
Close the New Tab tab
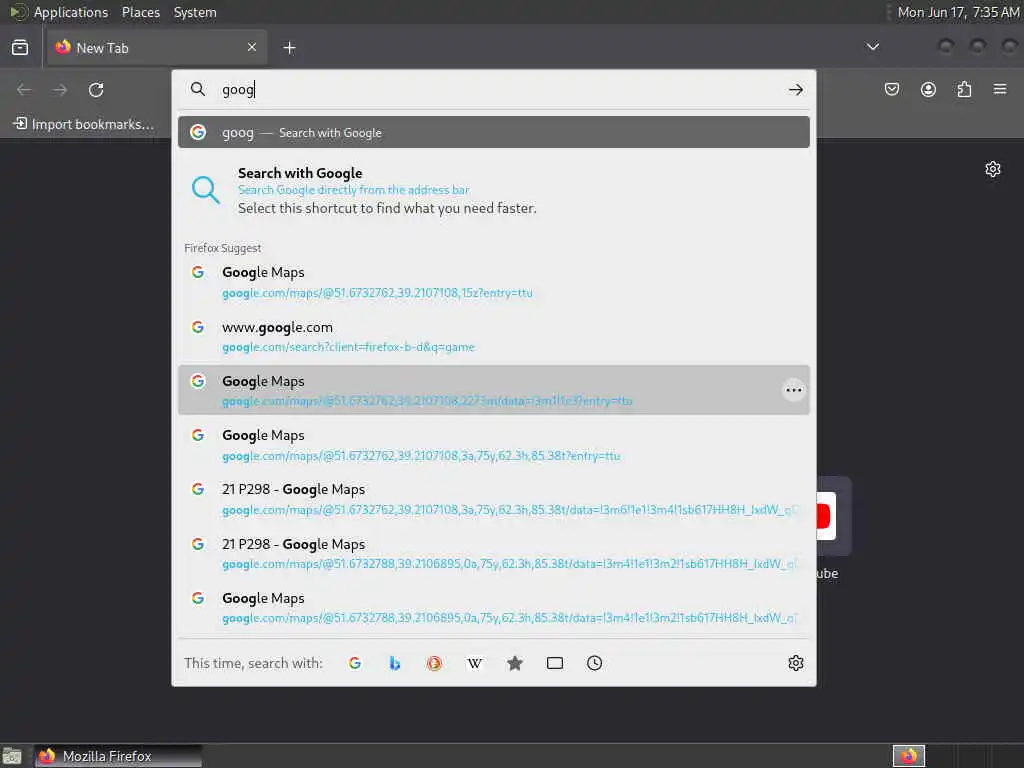(252, 47)
